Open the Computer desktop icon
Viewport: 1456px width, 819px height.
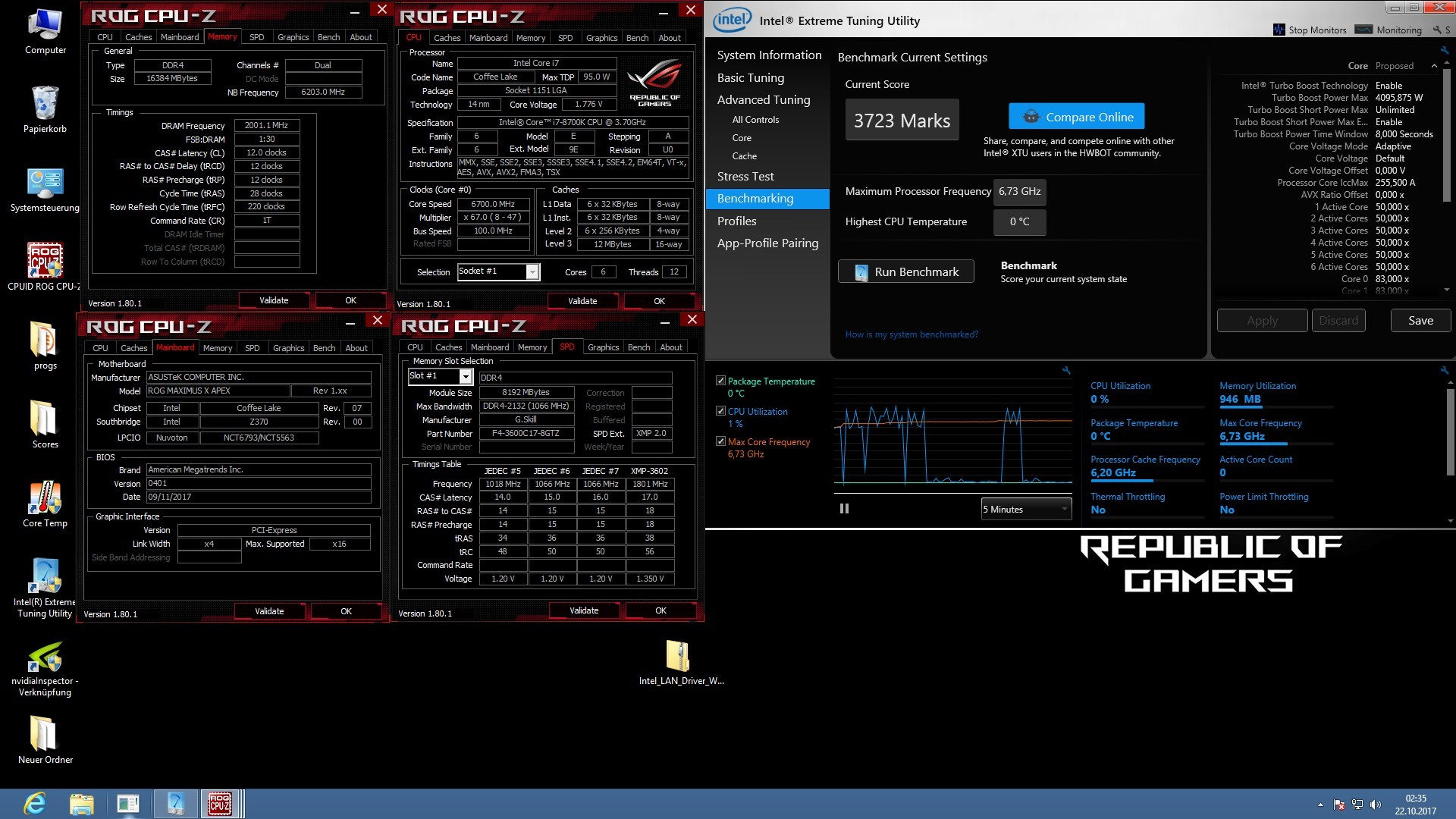pyautogui.click(x=45, y=32)
